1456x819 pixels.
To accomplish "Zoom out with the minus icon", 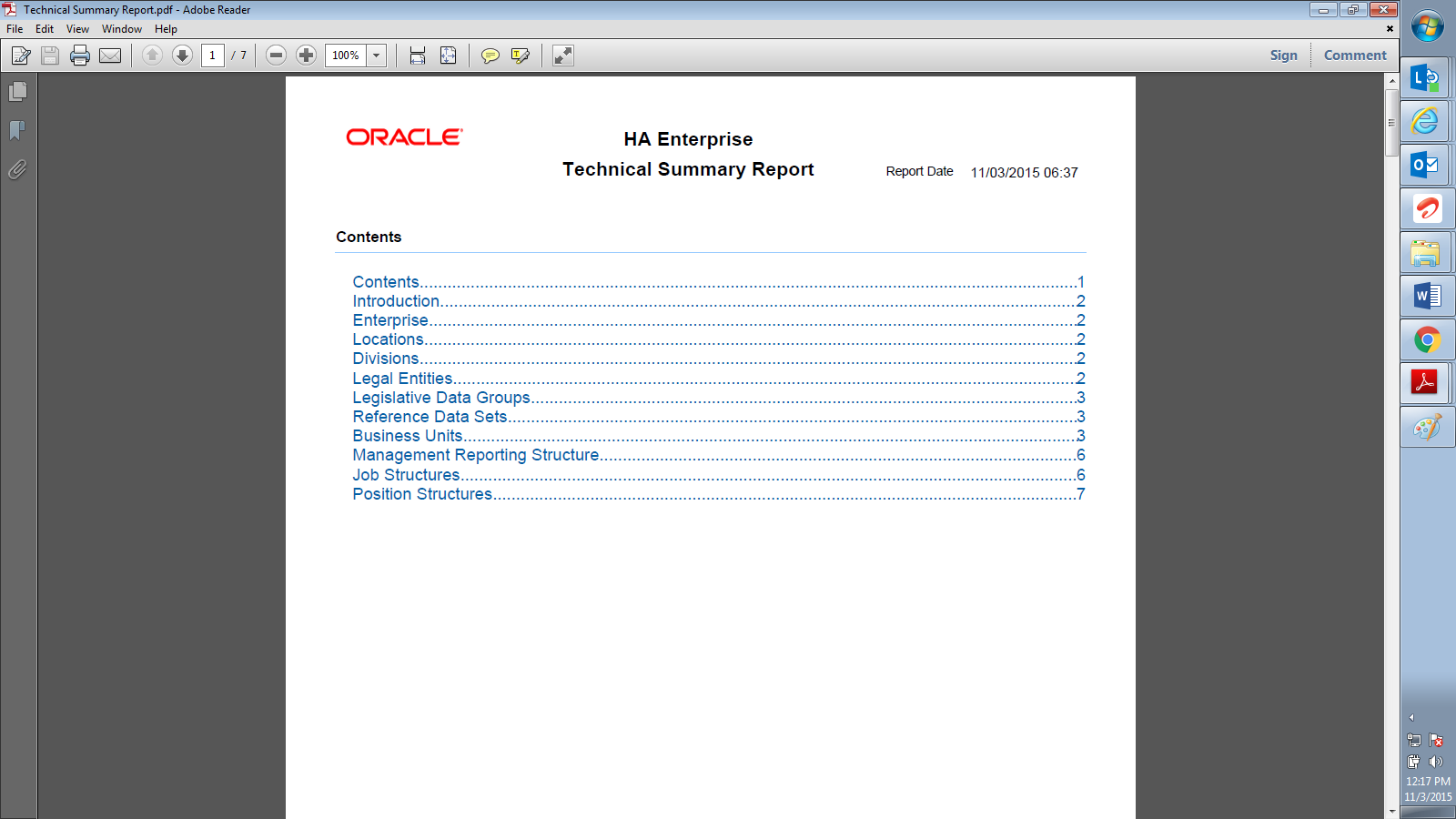I will (x=277, y=56).
